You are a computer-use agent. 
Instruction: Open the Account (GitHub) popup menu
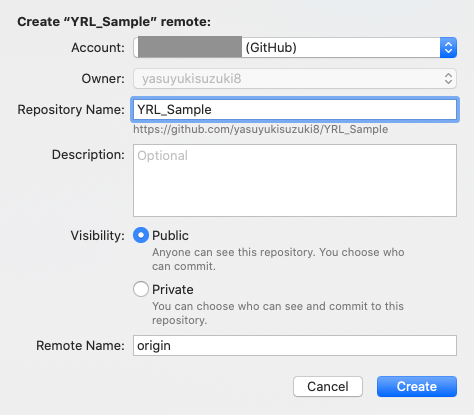295,47
